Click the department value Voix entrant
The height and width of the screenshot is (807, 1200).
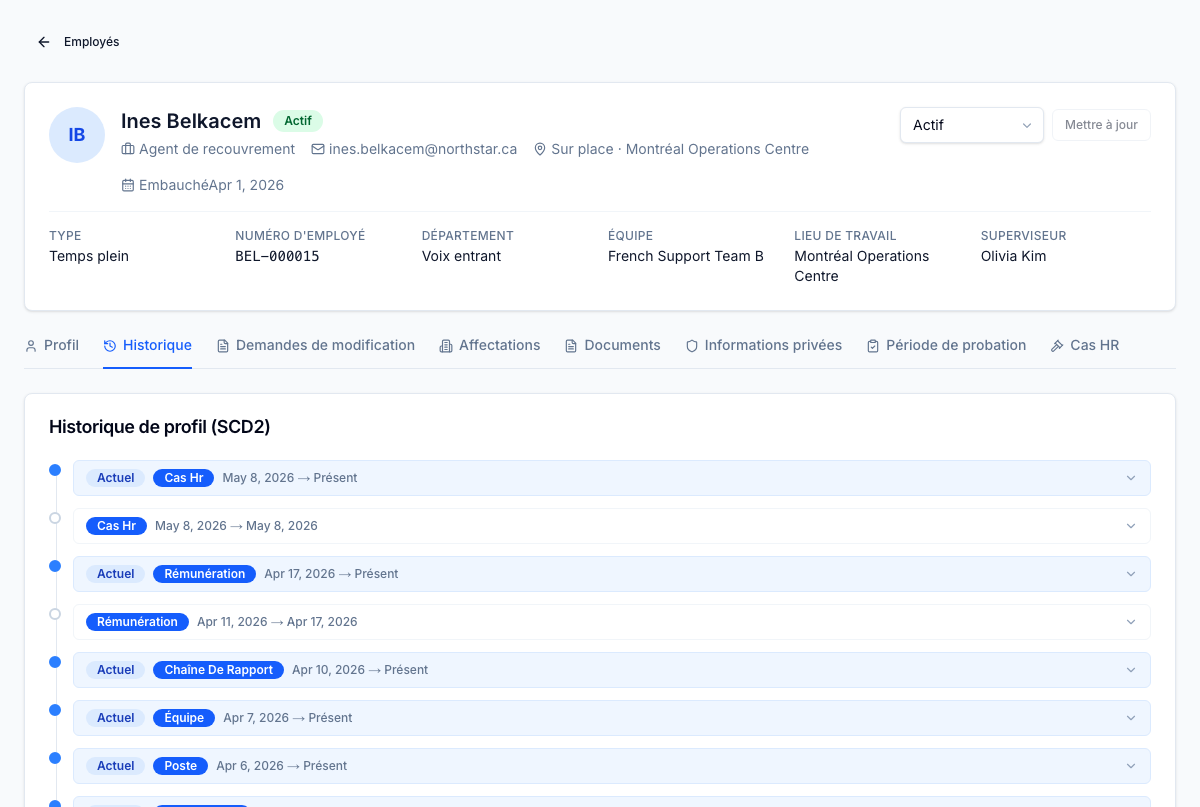click(x=462, y=256)
